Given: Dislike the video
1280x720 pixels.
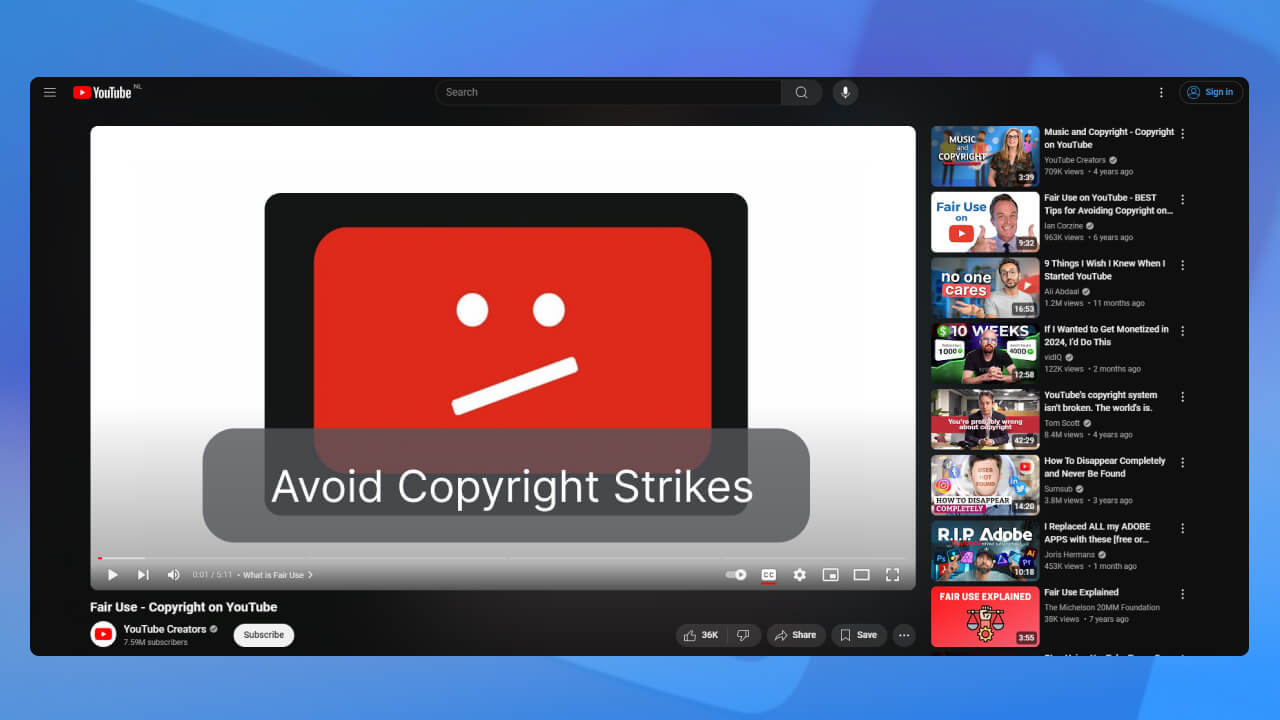Looking at the screenshot, I should 743,635.
